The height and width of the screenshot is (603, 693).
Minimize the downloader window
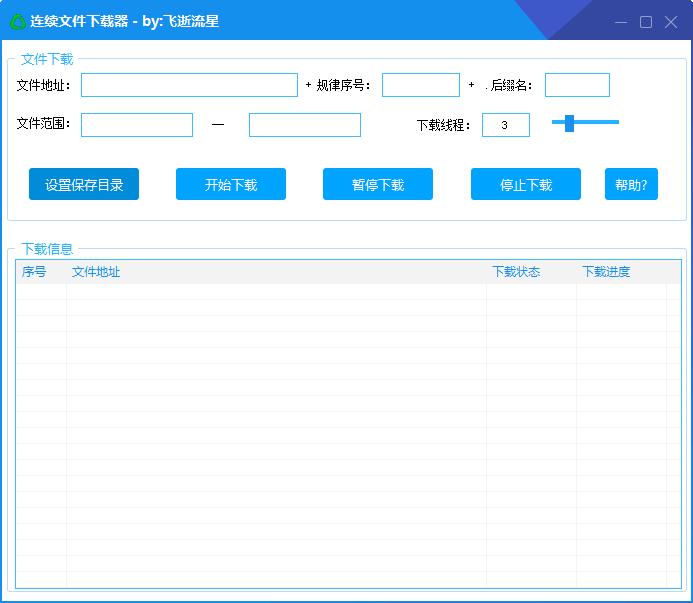click(621, 22)
